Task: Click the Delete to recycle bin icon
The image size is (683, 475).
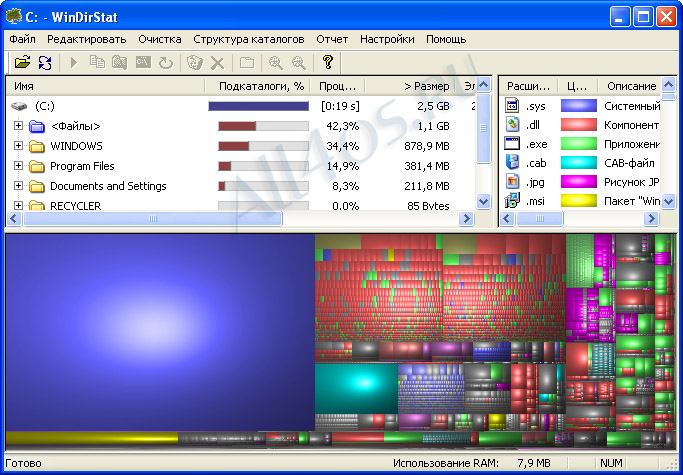Action: point(195,62)
